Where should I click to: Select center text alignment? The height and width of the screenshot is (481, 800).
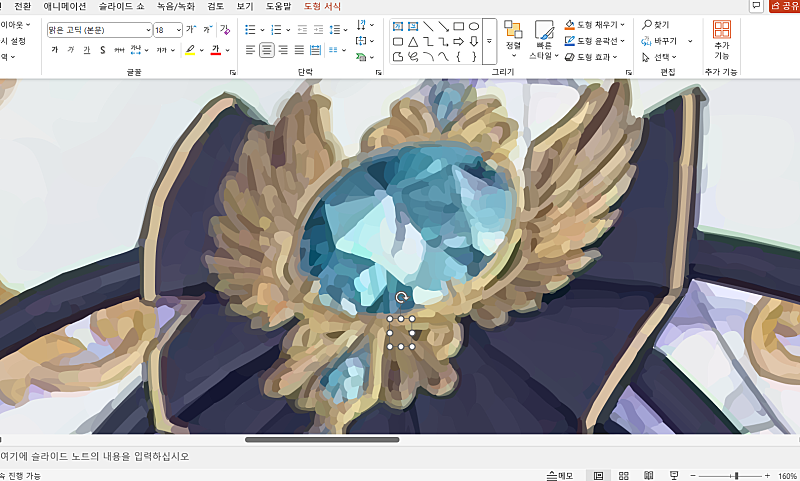tap(266, 50)
